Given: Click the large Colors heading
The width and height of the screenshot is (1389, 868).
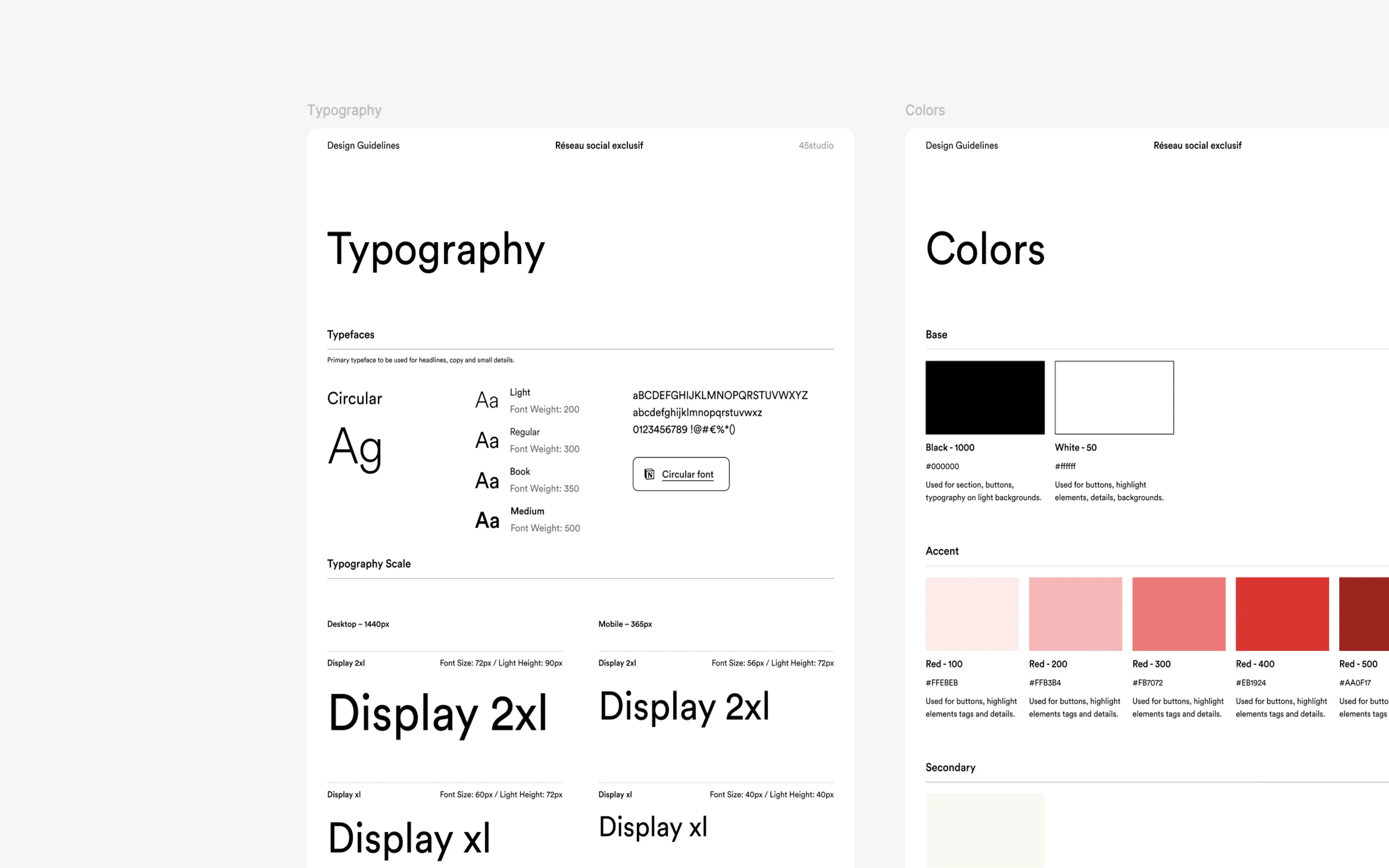Looking at the screenshot, I should 985,249.
